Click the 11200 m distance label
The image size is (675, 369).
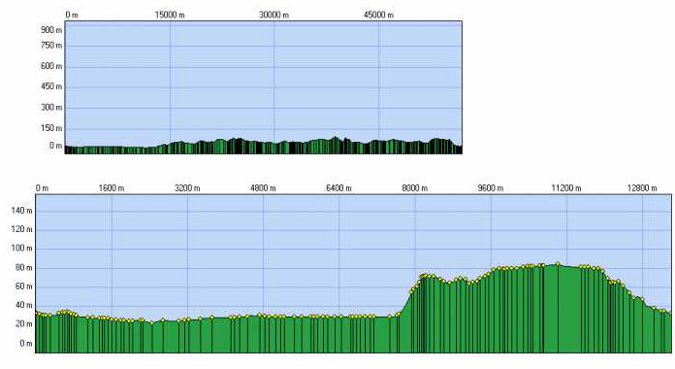pyautogui.click(x=567, y=188)
